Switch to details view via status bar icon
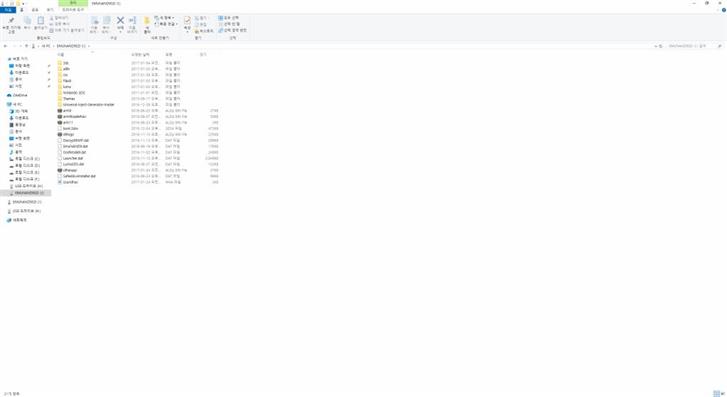 [716, 394]
